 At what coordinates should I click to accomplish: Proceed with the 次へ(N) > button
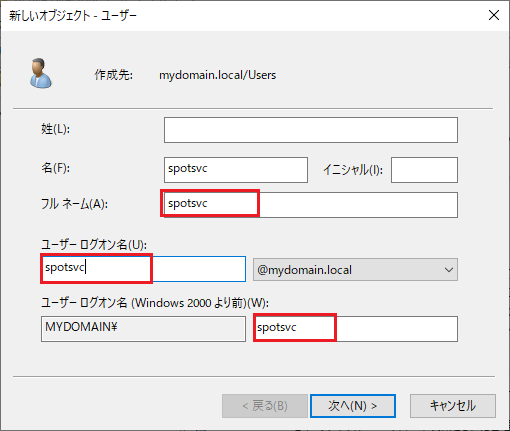point(353,406)
